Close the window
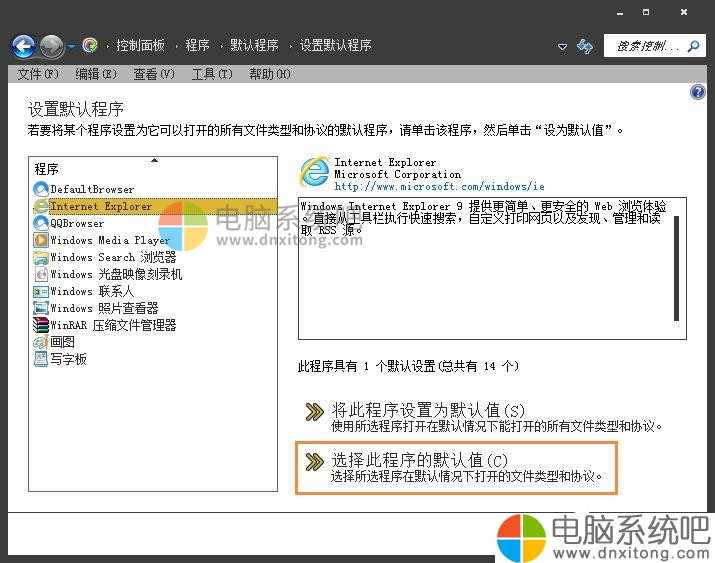 [684, 12]
